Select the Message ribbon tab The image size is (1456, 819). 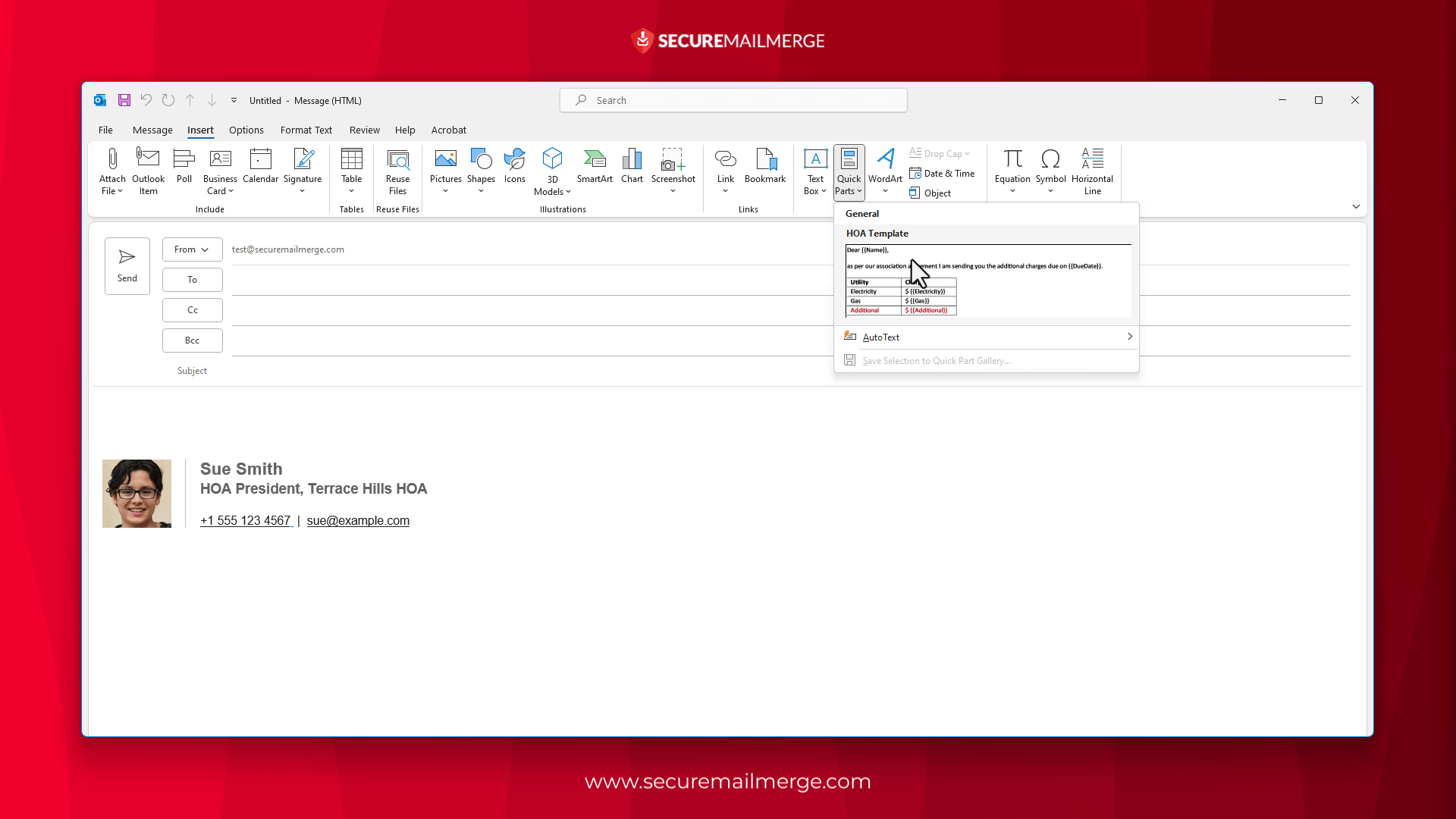[x=152, y=130]
